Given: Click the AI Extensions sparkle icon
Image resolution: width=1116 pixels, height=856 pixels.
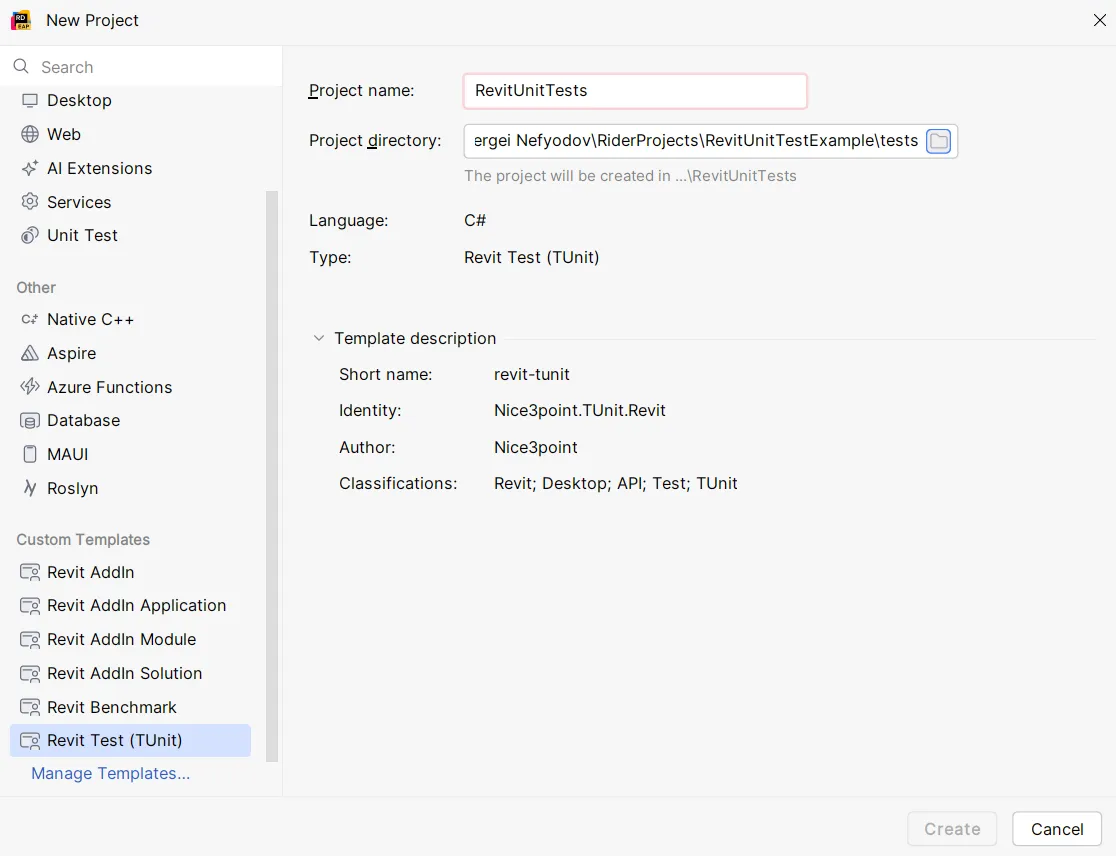Looking at the screenshot, I should point(30,169).
